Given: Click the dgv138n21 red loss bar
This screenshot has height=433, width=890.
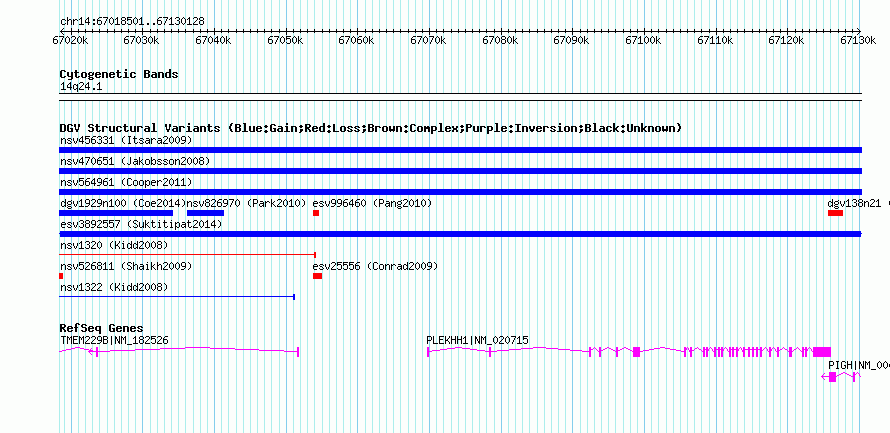Looking at the screenshot, I should (x=836, y=213).
